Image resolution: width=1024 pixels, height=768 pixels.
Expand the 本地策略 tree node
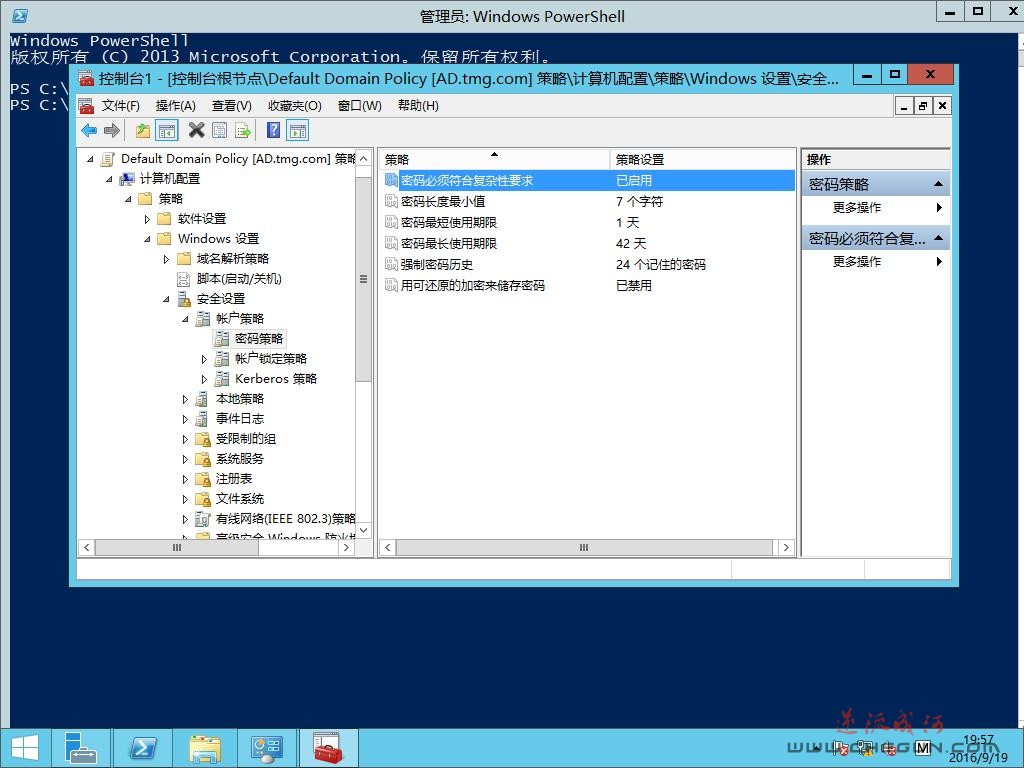tap(185, 399)
